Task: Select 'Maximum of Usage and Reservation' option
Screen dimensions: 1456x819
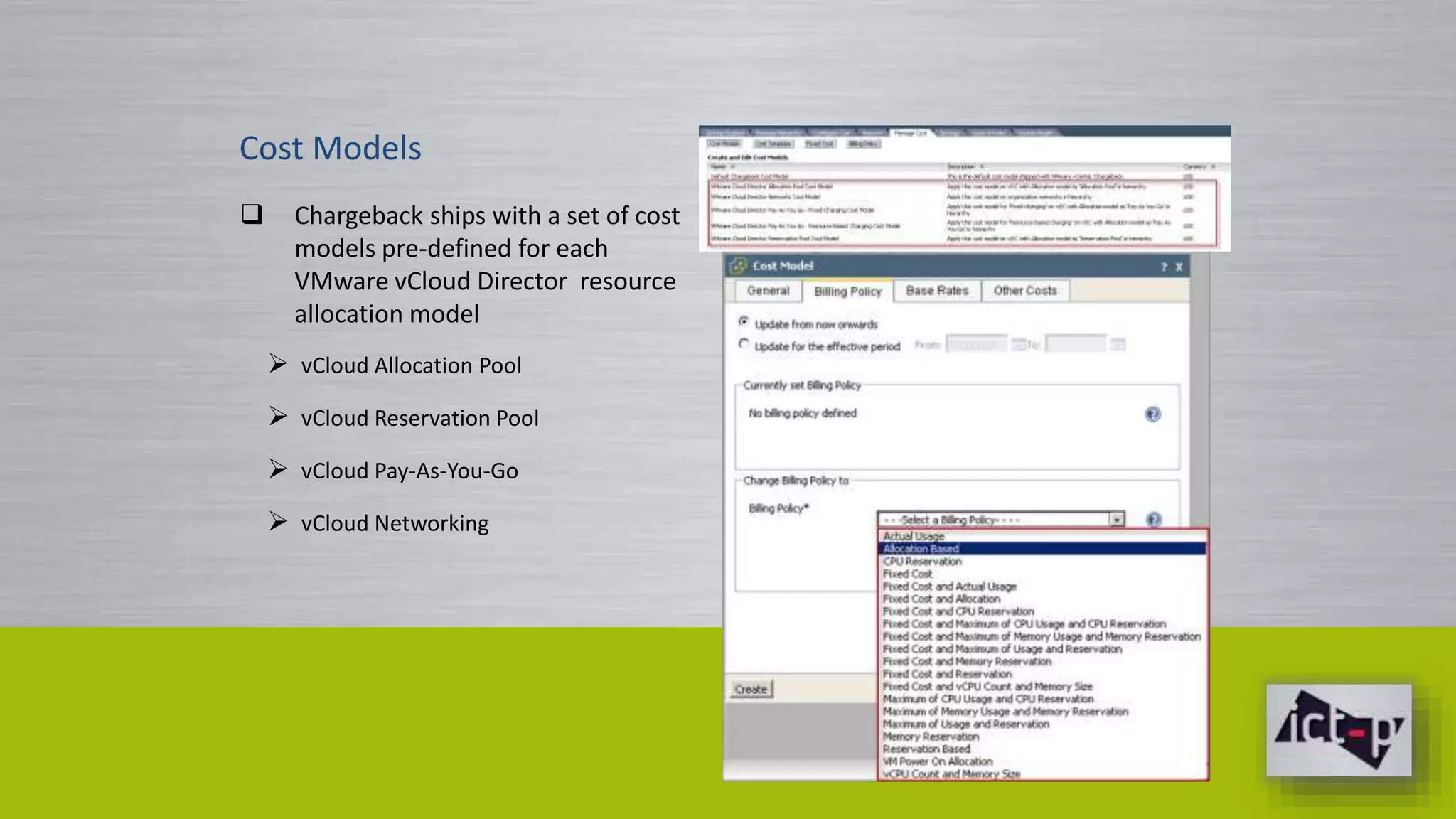Action: [1043, 724]
